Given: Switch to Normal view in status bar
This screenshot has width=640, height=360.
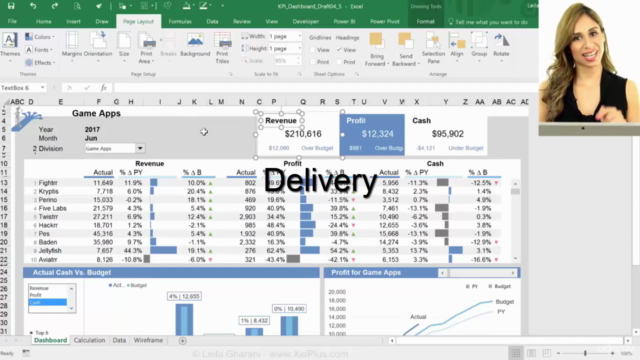Looking at the screenshot, I should 516,353.
